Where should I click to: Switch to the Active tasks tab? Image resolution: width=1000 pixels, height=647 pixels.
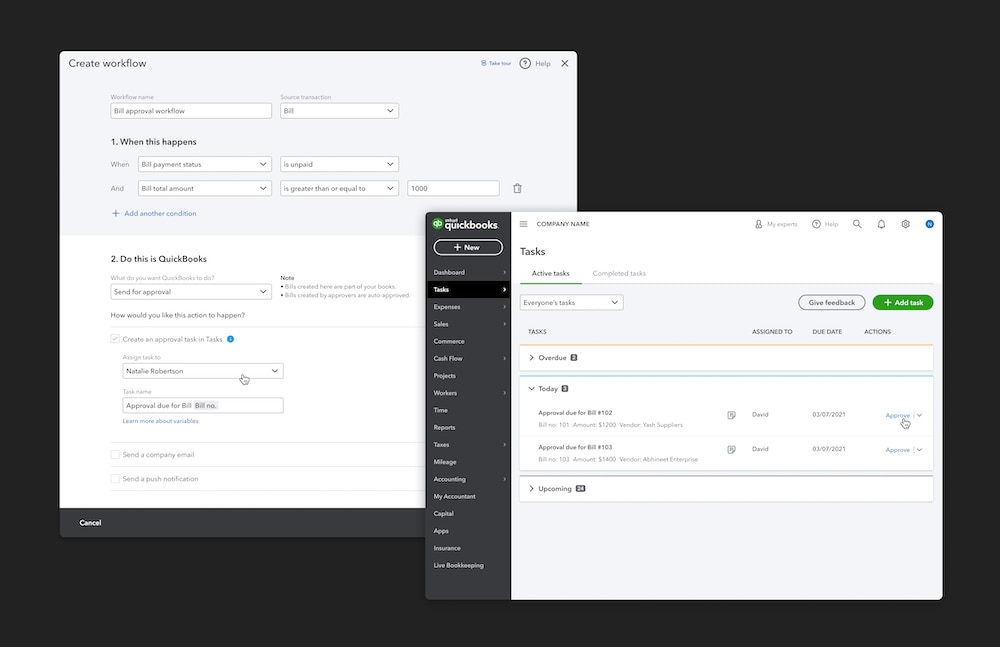click(x=550, y=273)
